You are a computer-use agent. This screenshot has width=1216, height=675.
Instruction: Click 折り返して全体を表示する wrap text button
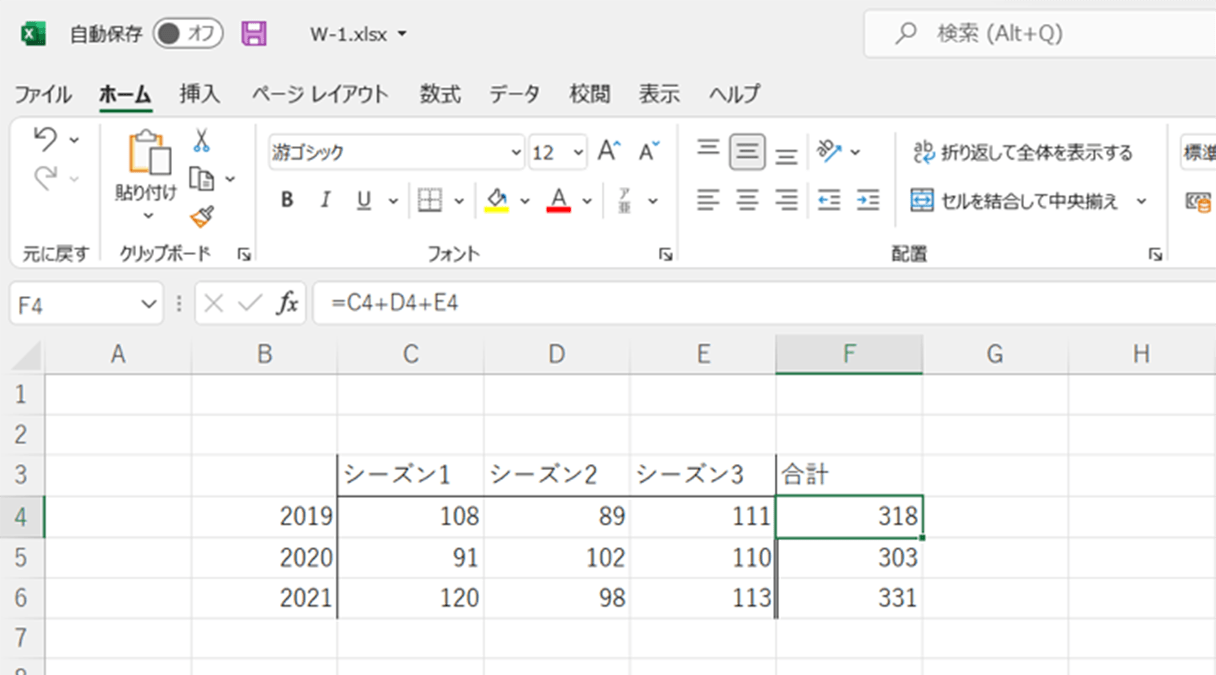(1023, 153)
